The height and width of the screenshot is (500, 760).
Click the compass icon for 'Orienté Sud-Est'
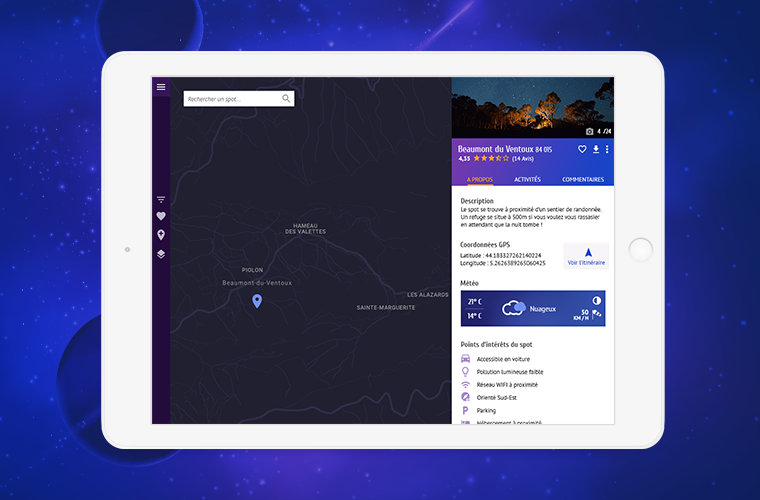point(465,397)
